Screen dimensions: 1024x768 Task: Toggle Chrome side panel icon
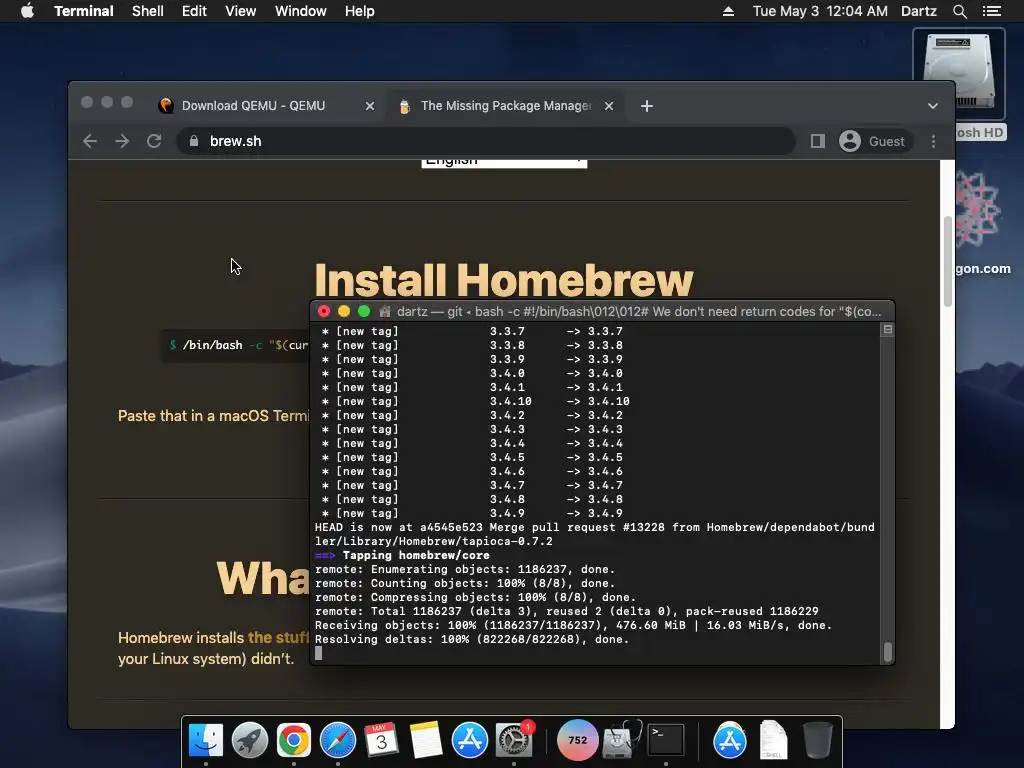818,141
